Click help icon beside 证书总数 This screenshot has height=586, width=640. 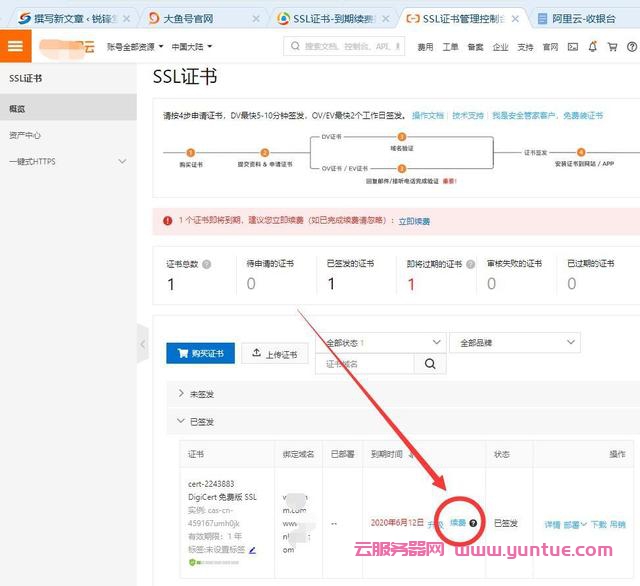coord(206,264)
